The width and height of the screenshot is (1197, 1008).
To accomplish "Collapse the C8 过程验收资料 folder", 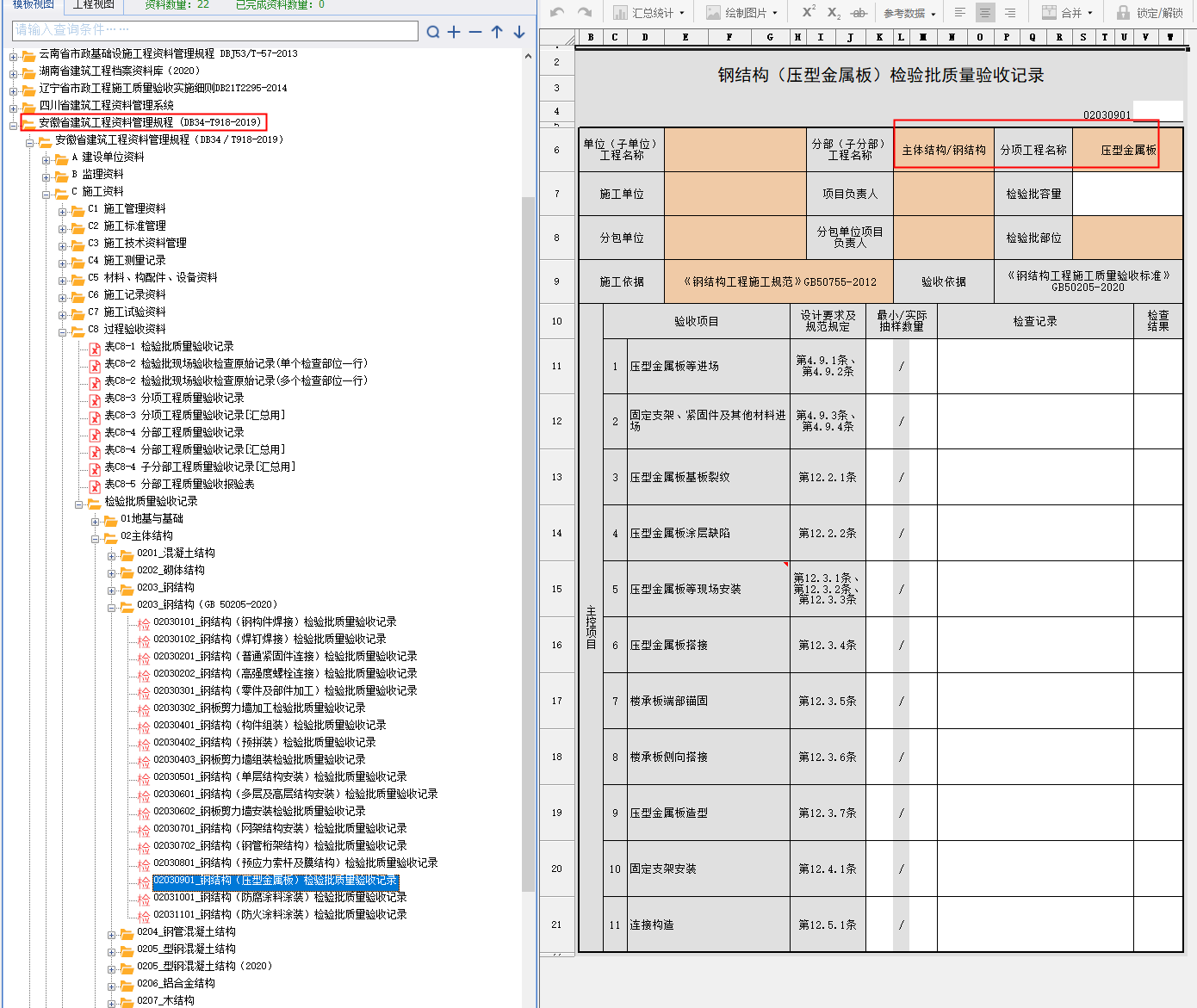I will tap(62, 332).
